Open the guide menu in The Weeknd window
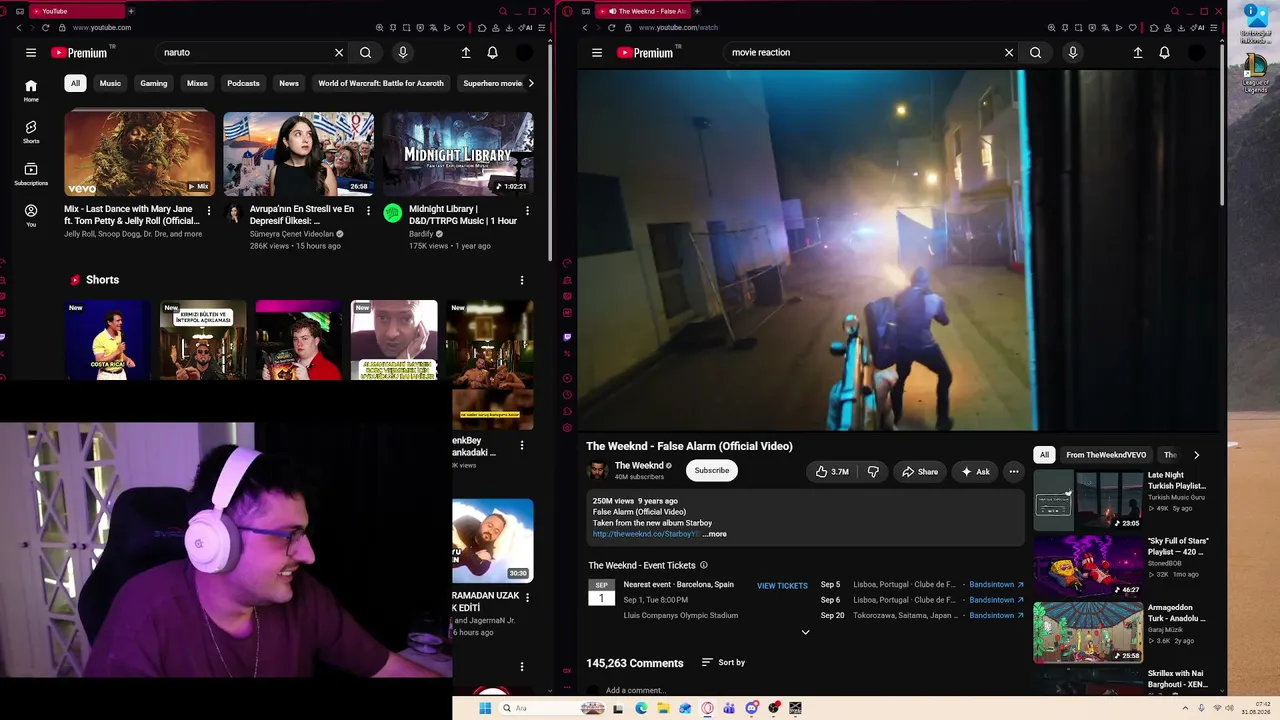The width and height of the screenshot is (1280, 720). click(597, 53)
